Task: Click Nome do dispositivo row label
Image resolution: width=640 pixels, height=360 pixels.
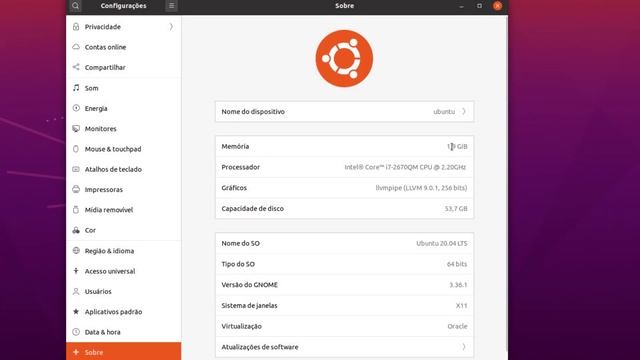Action: (253, 111)
